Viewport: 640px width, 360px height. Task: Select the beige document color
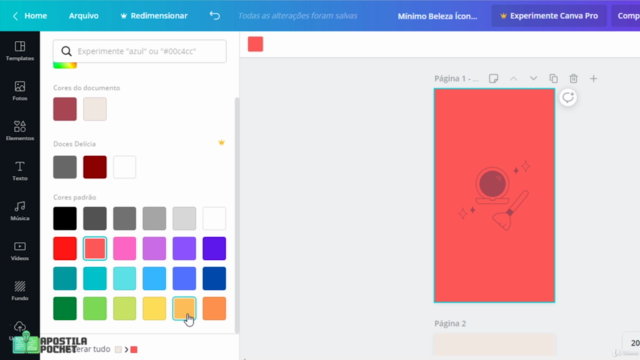[x=95, y=109]
